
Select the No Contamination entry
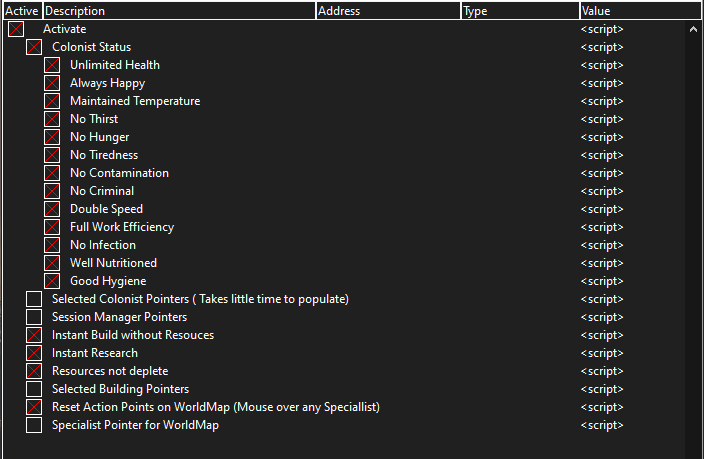(119, 173)
